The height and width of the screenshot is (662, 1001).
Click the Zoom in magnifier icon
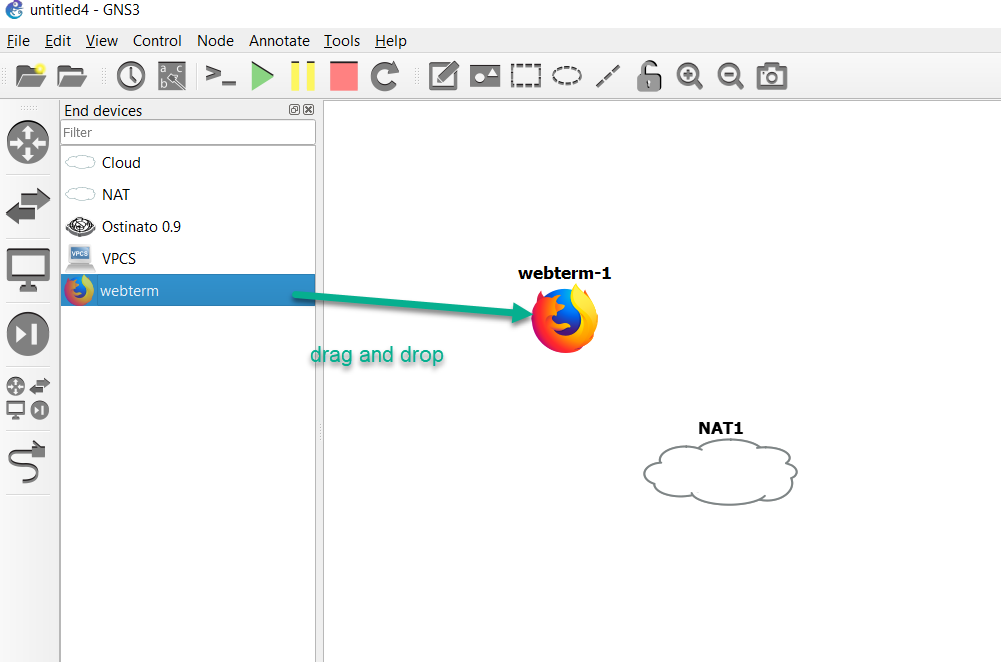(689, 76)
